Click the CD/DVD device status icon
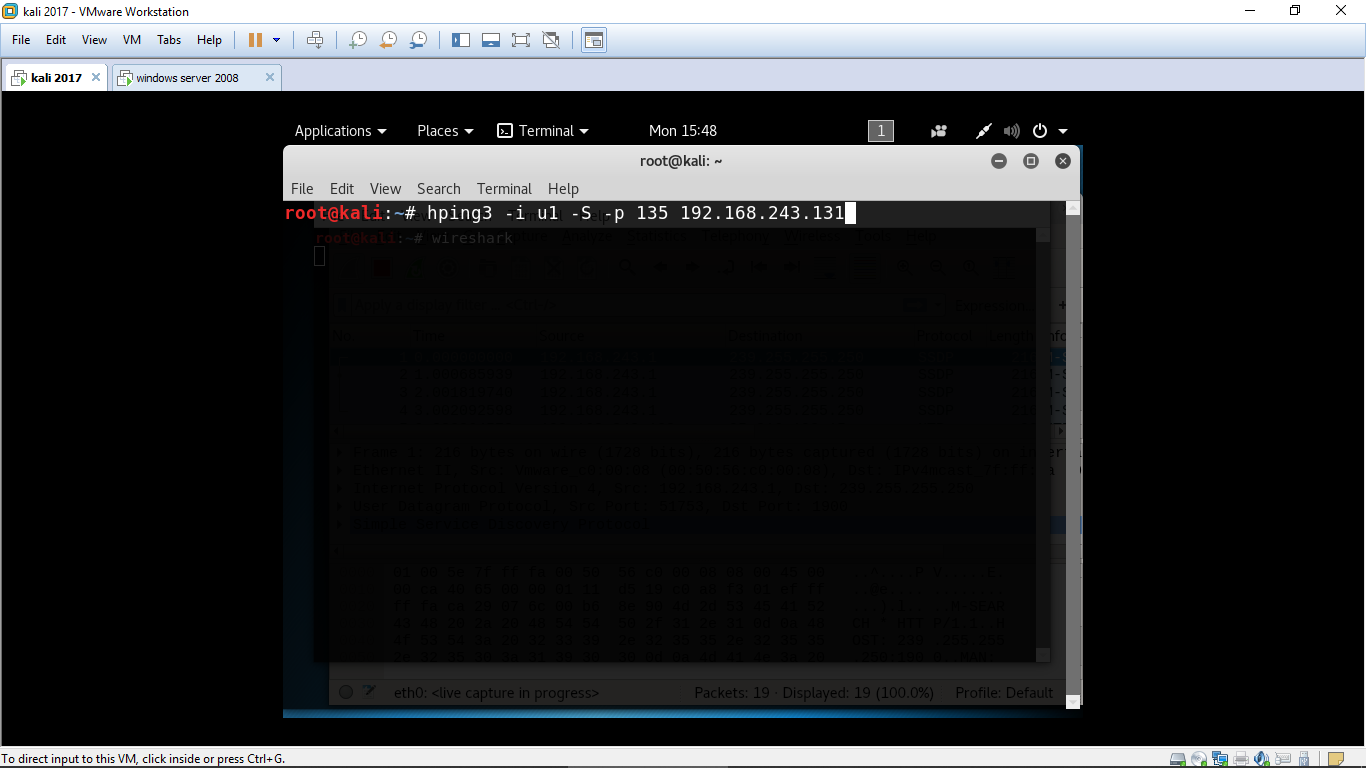 click(x=1199, y=759)
